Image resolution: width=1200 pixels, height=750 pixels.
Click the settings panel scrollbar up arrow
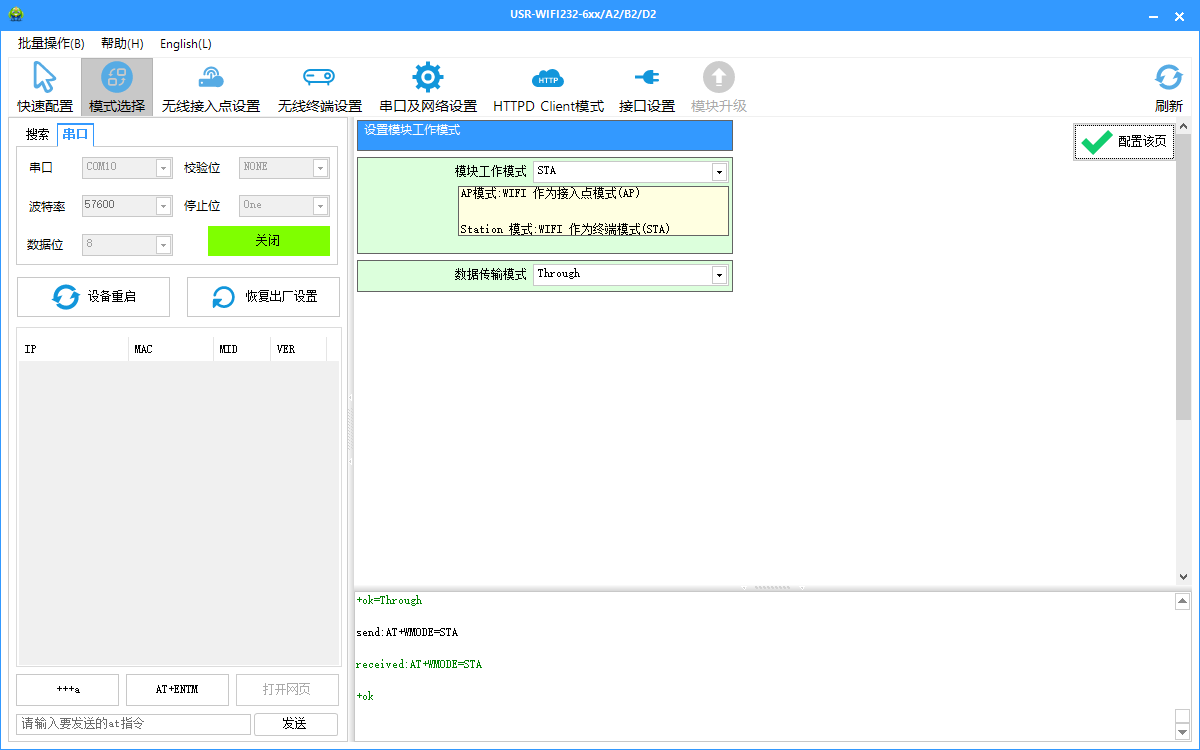[x=1184, y=126]
